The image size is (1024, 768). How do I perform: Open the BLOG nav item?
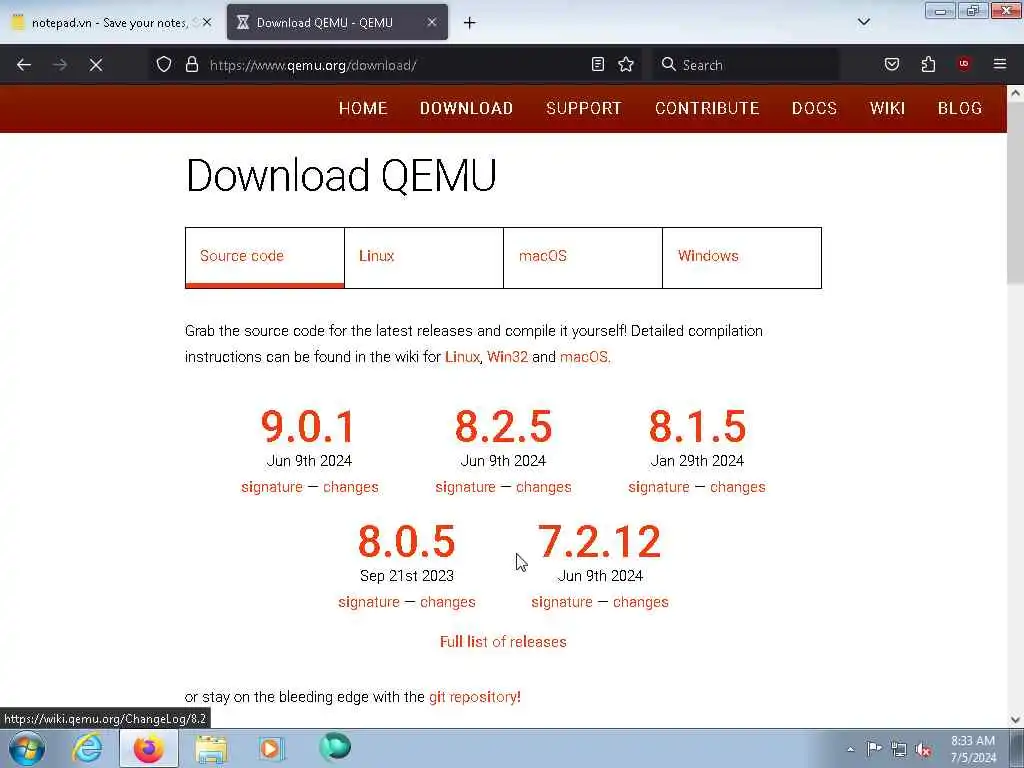(960, 108)
